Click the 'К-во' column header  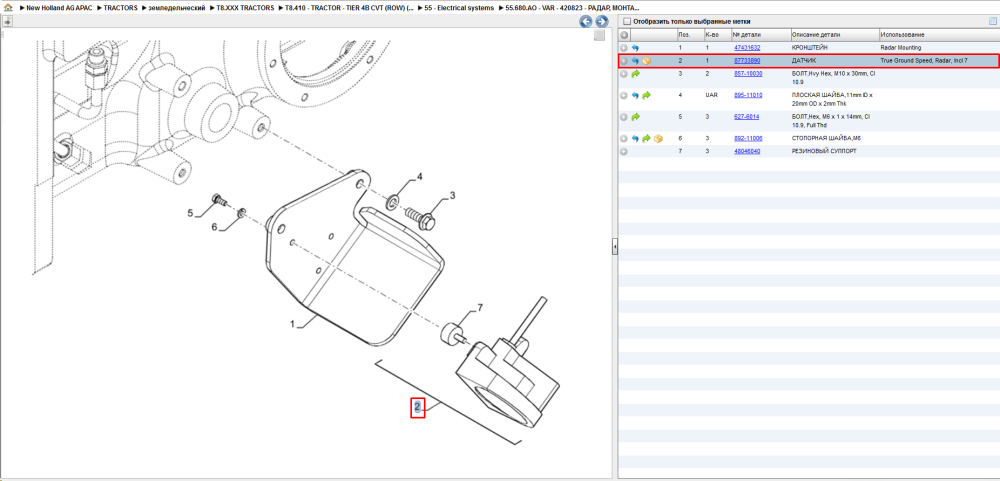coord(717,34)
